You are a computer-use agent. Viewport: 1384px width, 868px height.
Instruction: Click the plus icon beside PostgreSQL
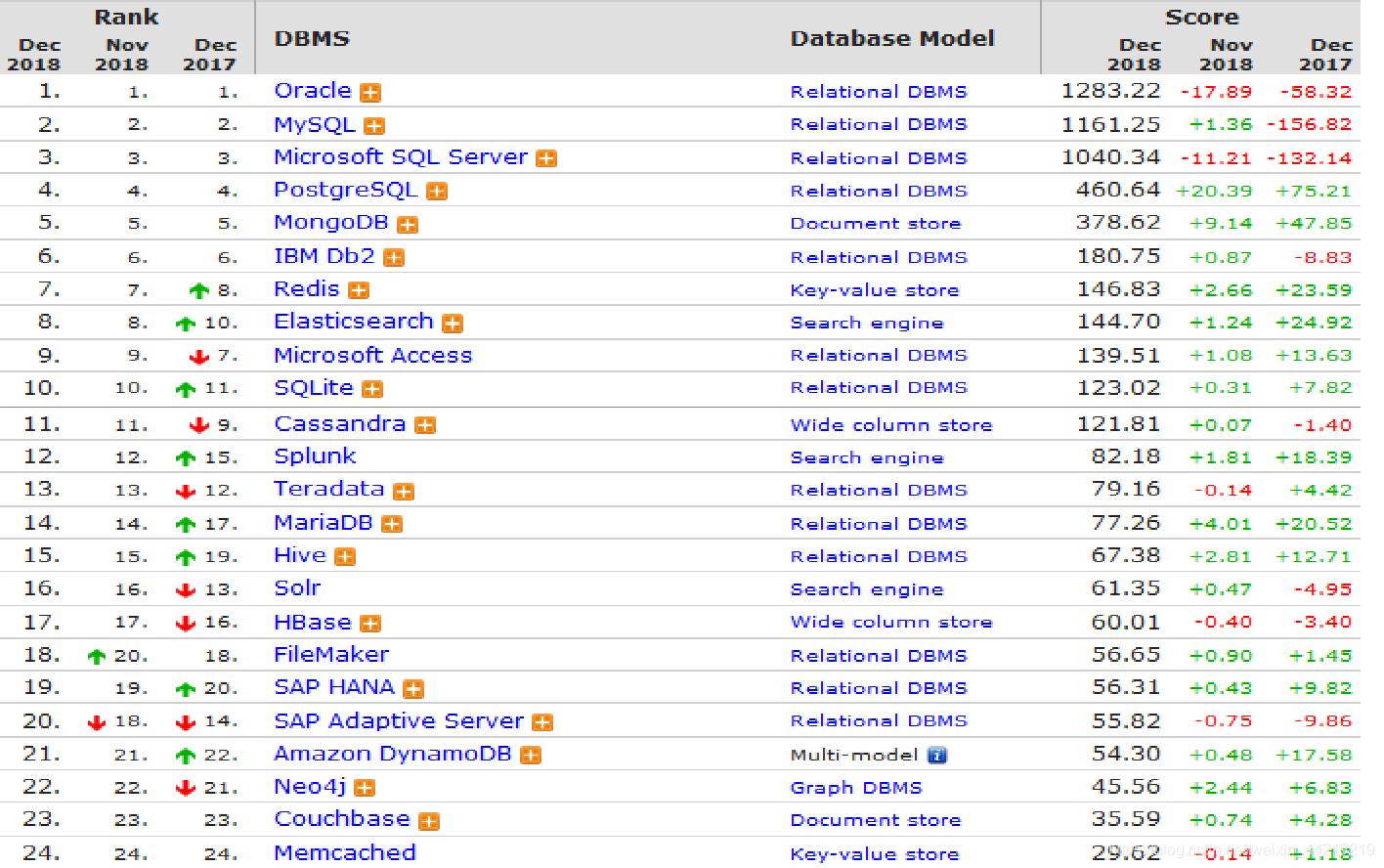[x=437, y=192]
